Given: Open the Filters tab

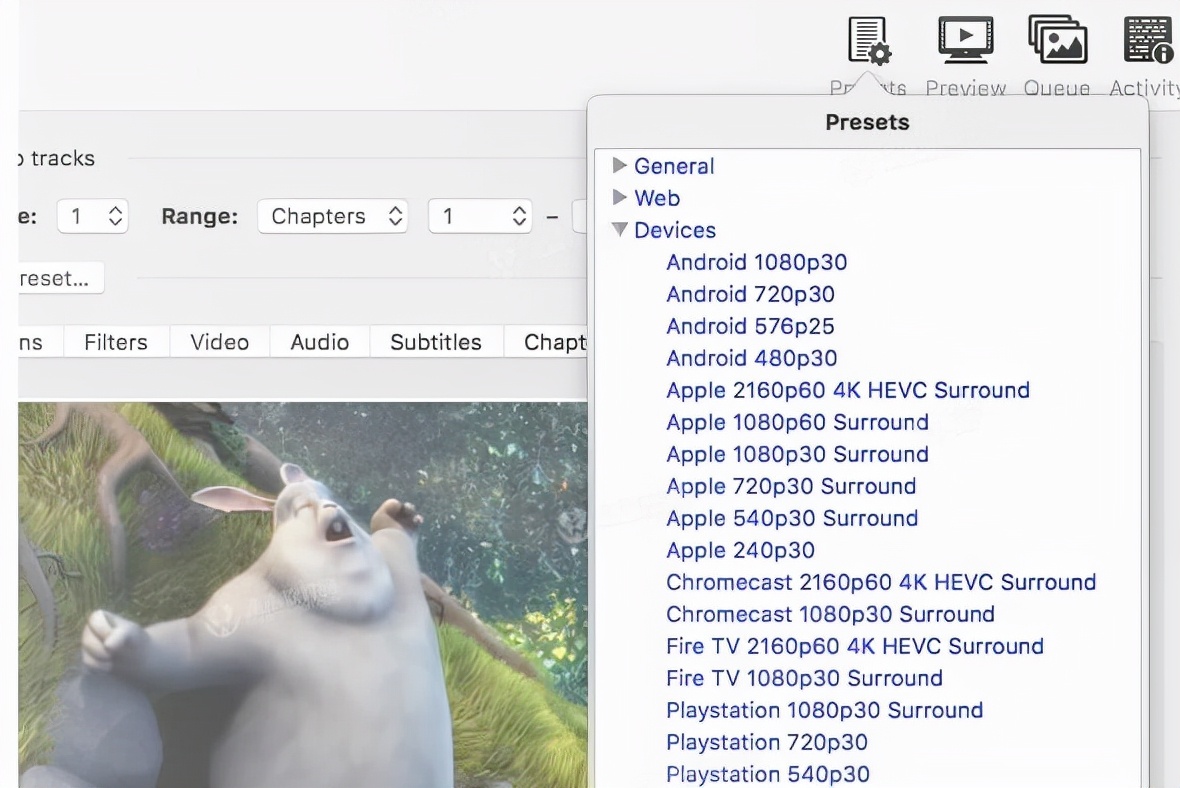Looking at the screenshot, I should pos(116,341).
